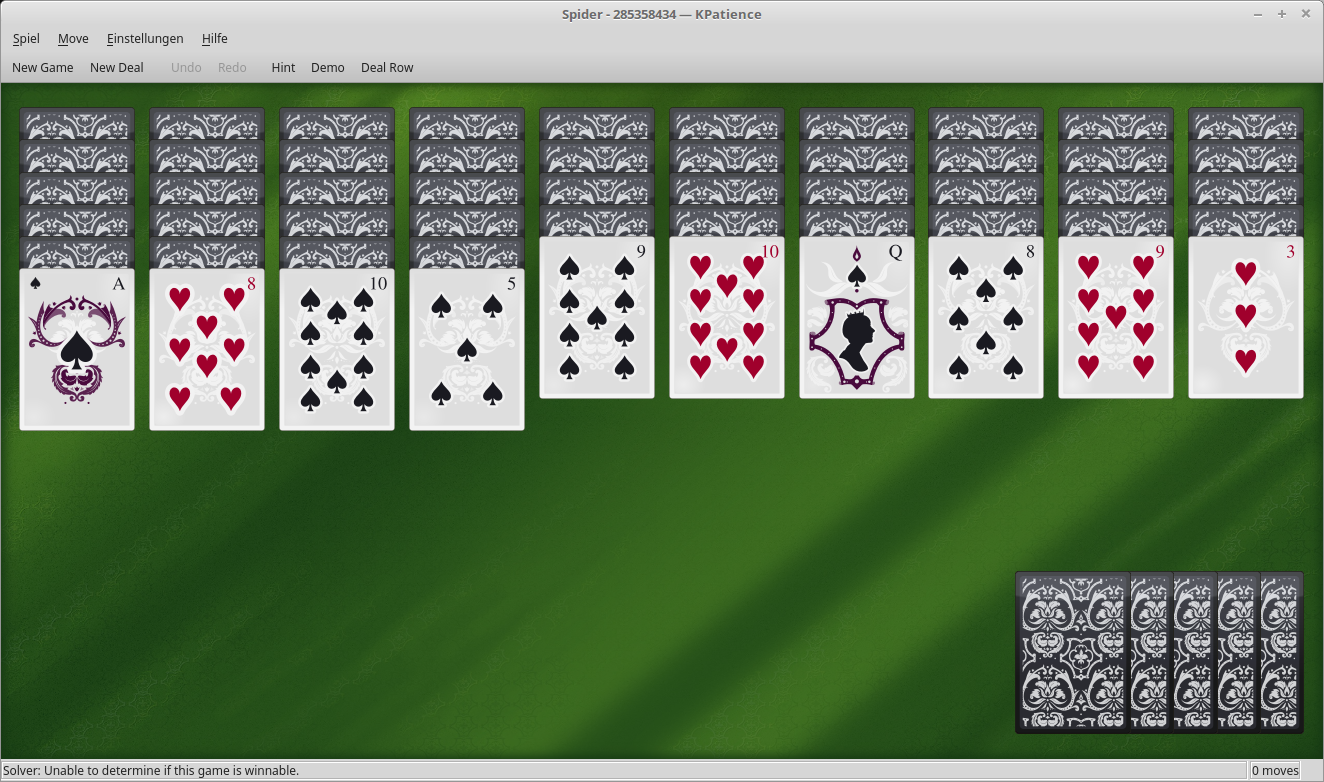The image size is (1324, 782).
Task: Select the 9 of hearts card
Action: (x=1116, y=317)
